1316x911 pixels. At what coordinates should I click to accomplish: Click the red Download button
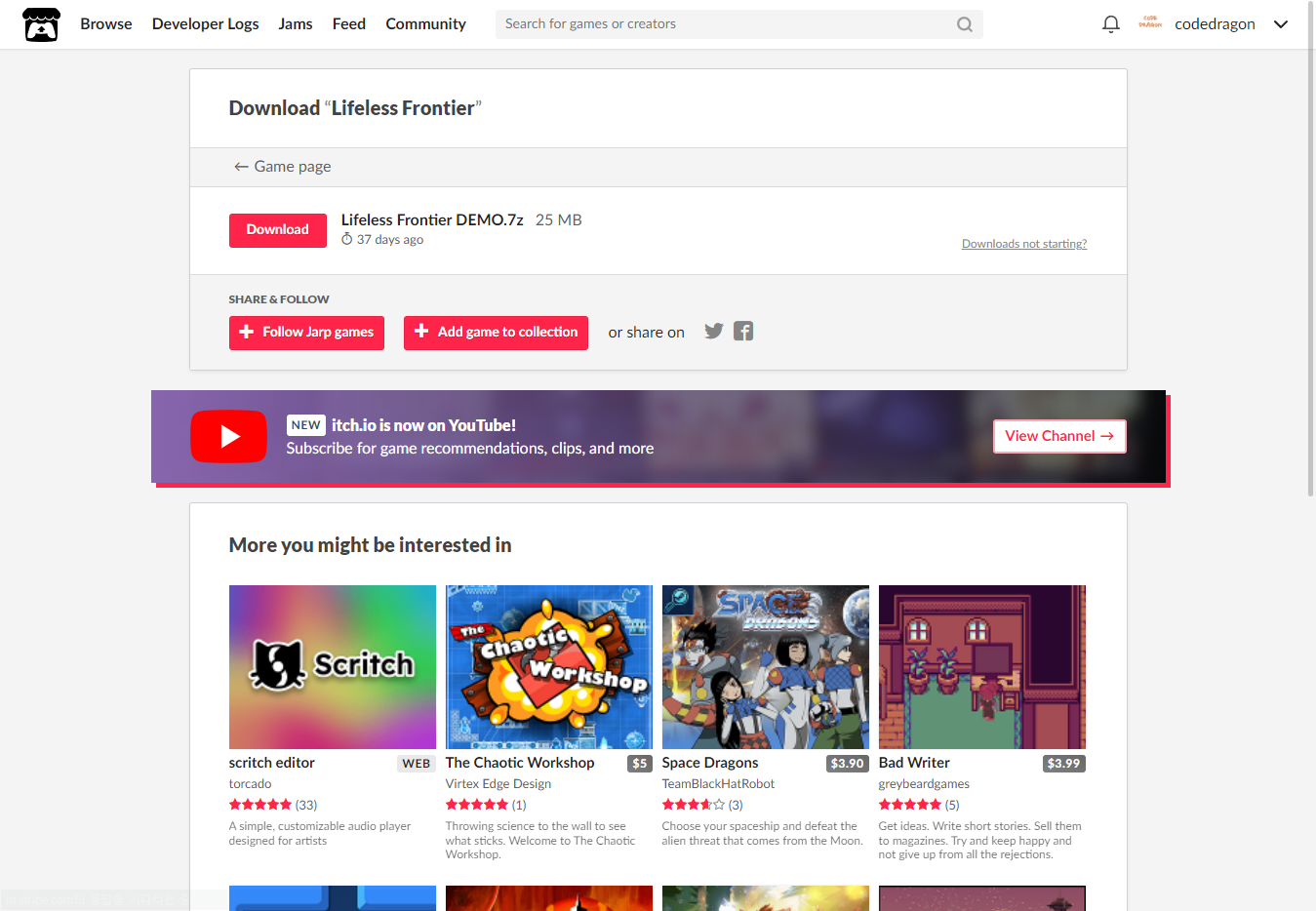point(278,230)
